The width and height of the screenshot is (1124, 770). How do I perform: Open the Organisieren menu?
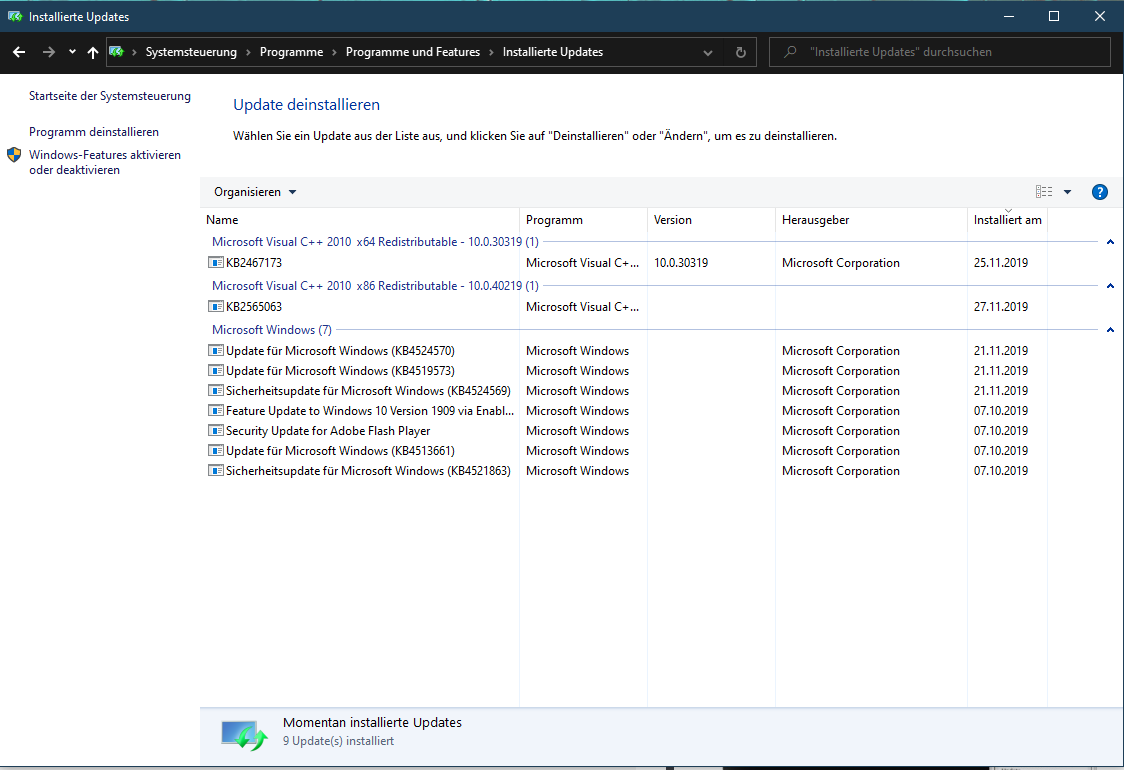[x=255, y=192]
